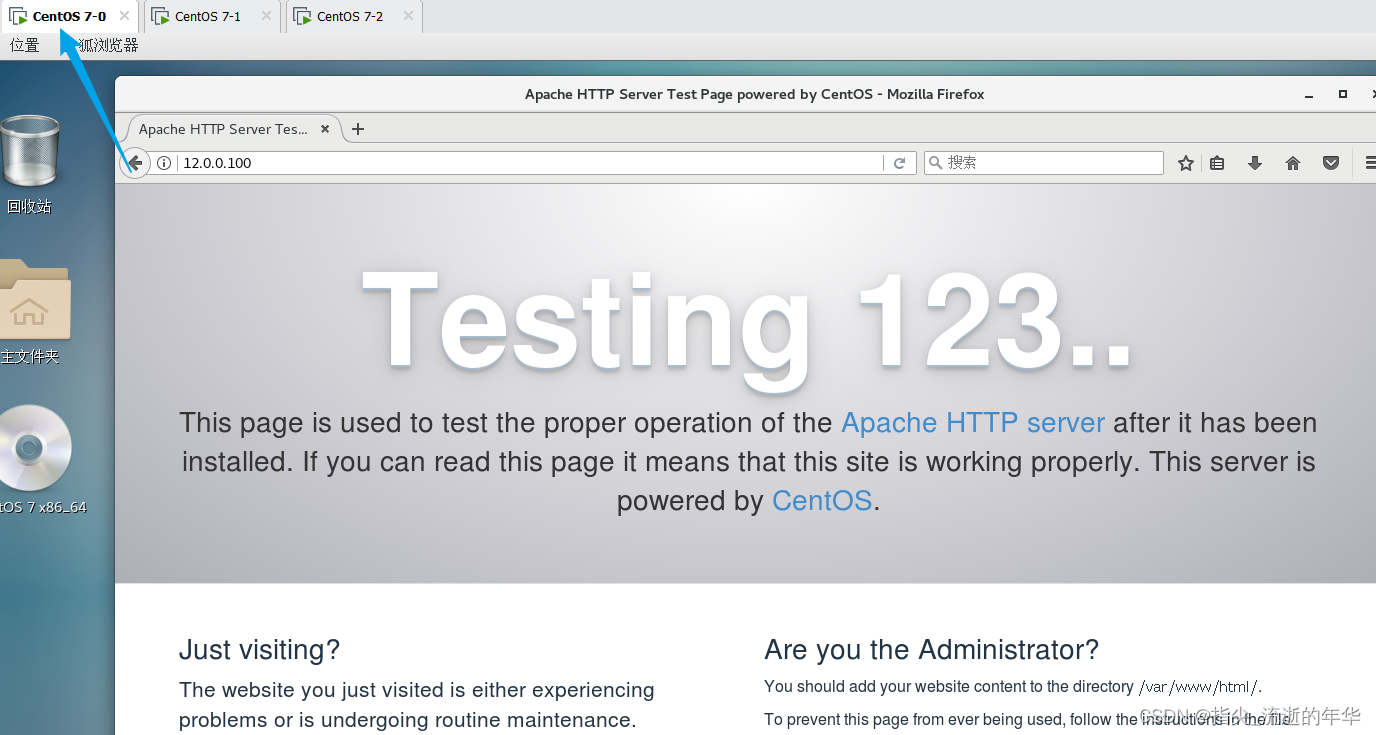Viewport: 1376px width, 735px height.
Task: Click the Firefox window title bar text
Action: click(755, 94)
